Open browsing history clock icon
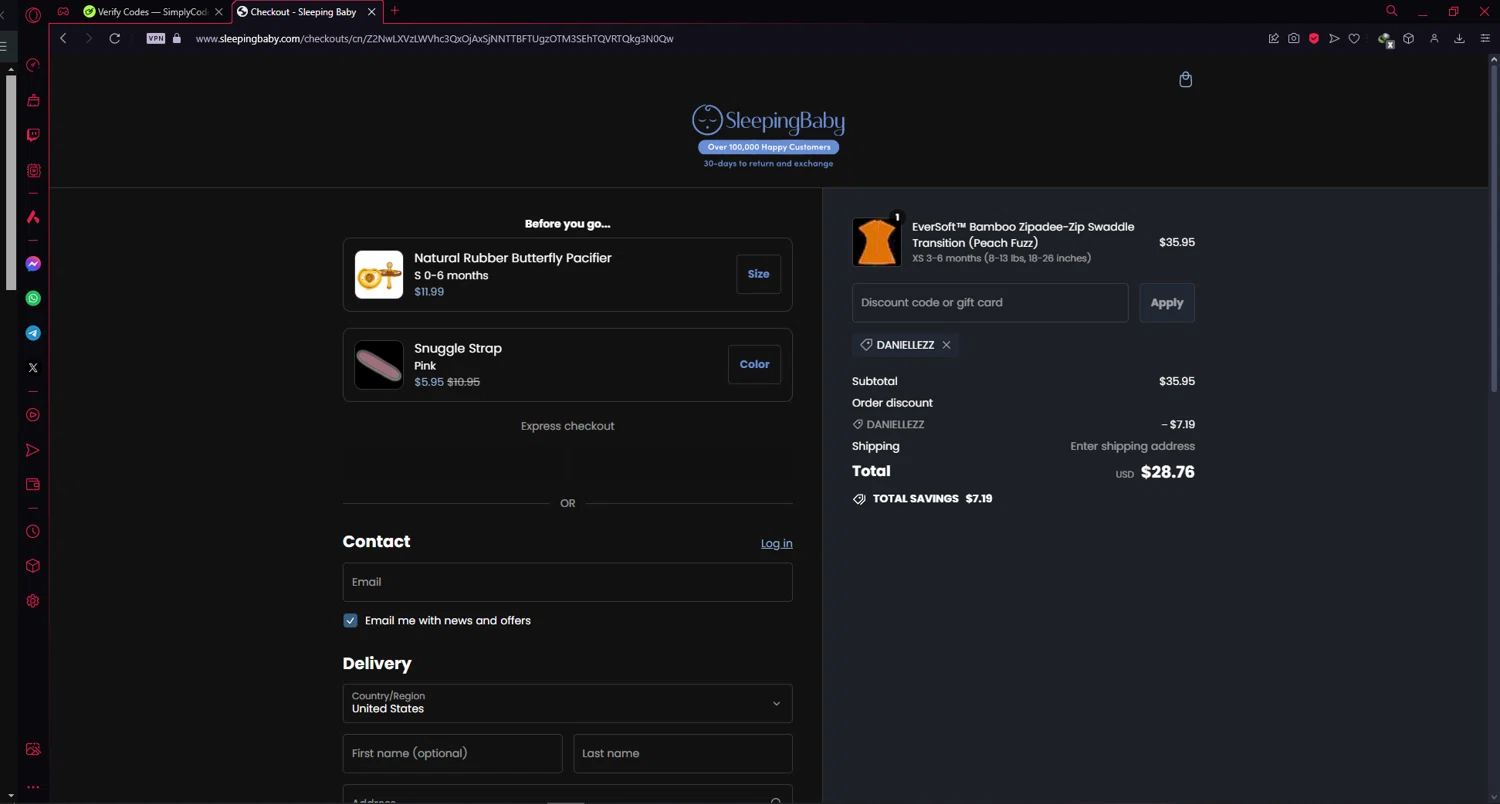This screenshot has height=804, width=1500. point(33,532)
